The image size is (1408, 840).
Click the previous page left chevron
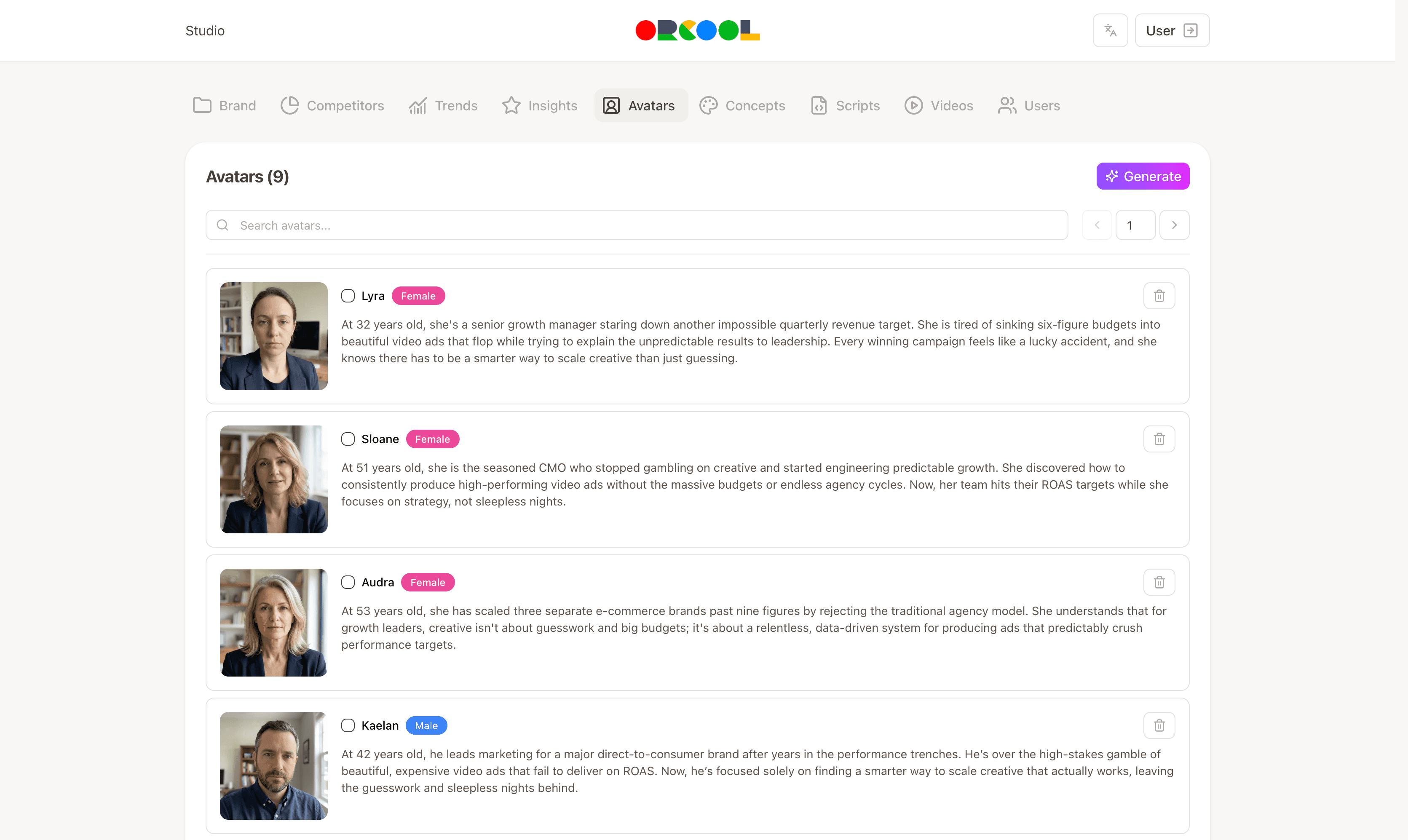click(x=1097, y=225)
